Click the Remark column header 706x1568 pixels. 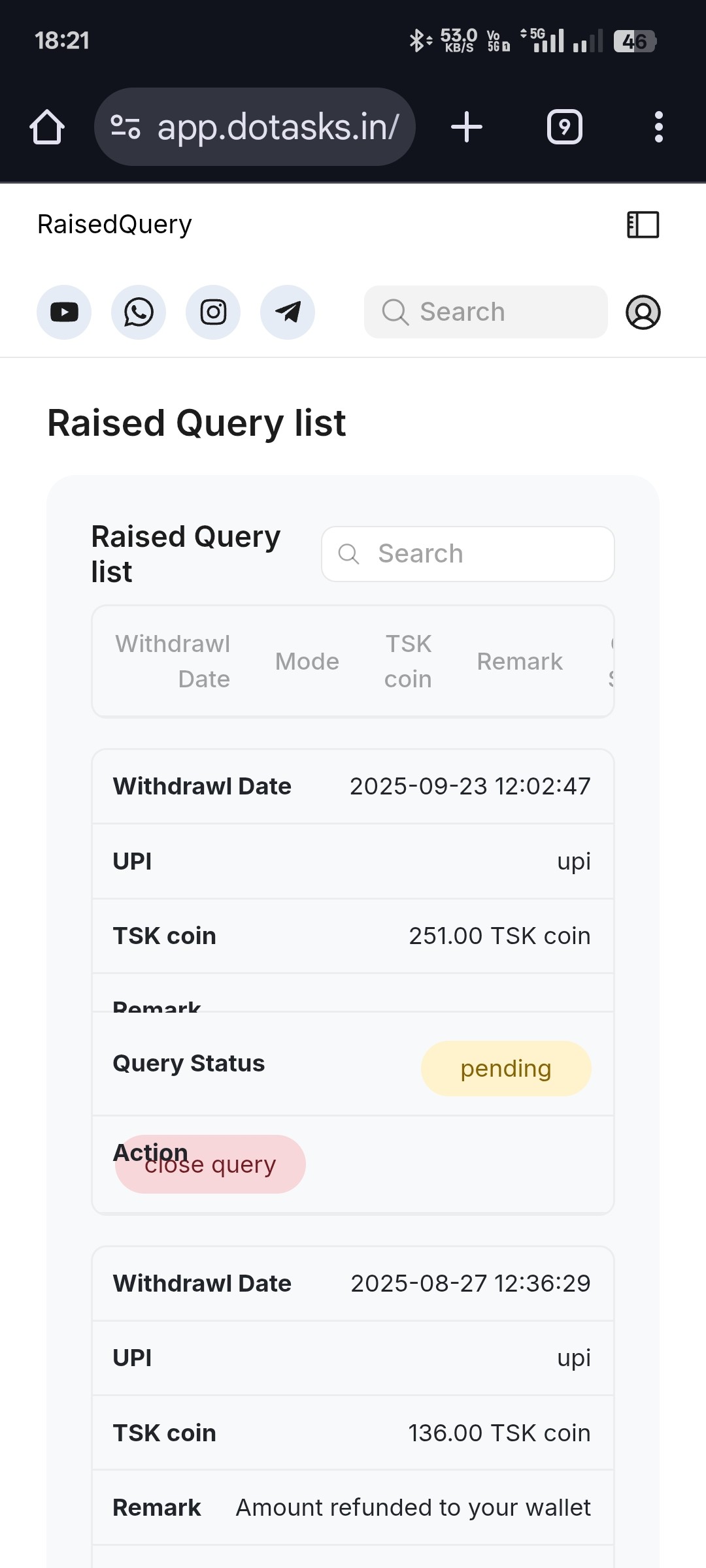point(520,661)
